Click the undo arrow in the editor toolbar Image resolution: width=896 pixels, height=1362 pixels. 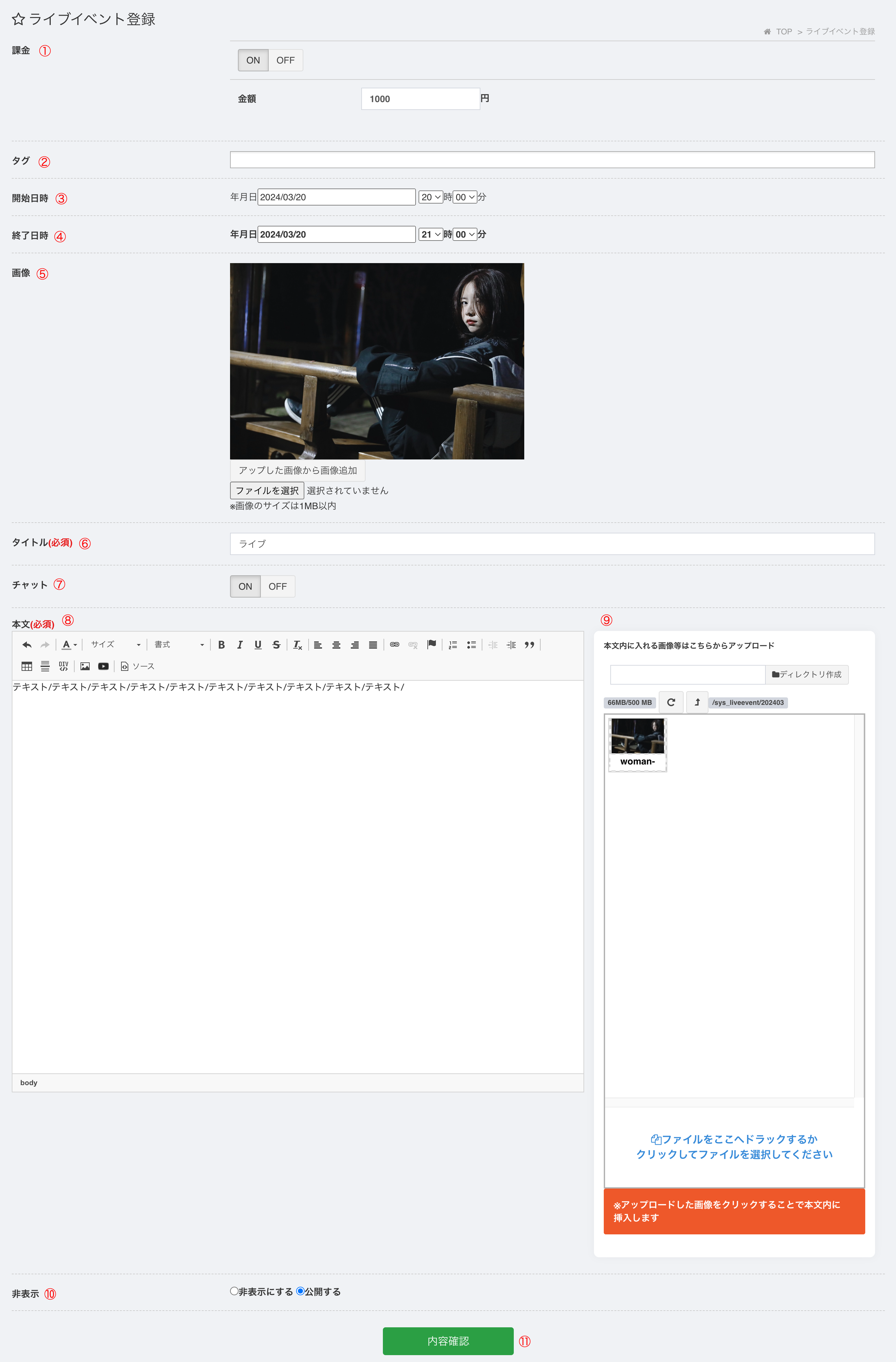[27, 645]
